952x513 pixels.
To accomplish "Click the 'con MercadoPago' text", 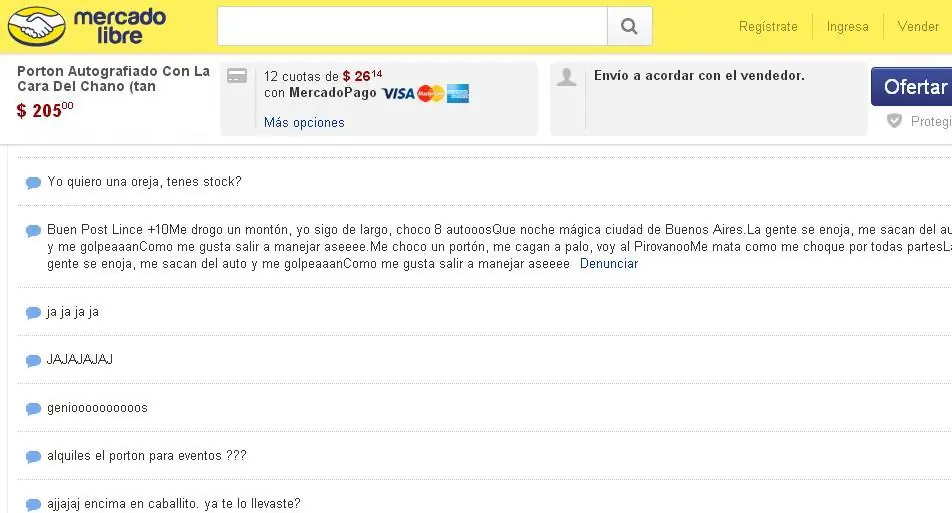I will click(x=320, y=93).
